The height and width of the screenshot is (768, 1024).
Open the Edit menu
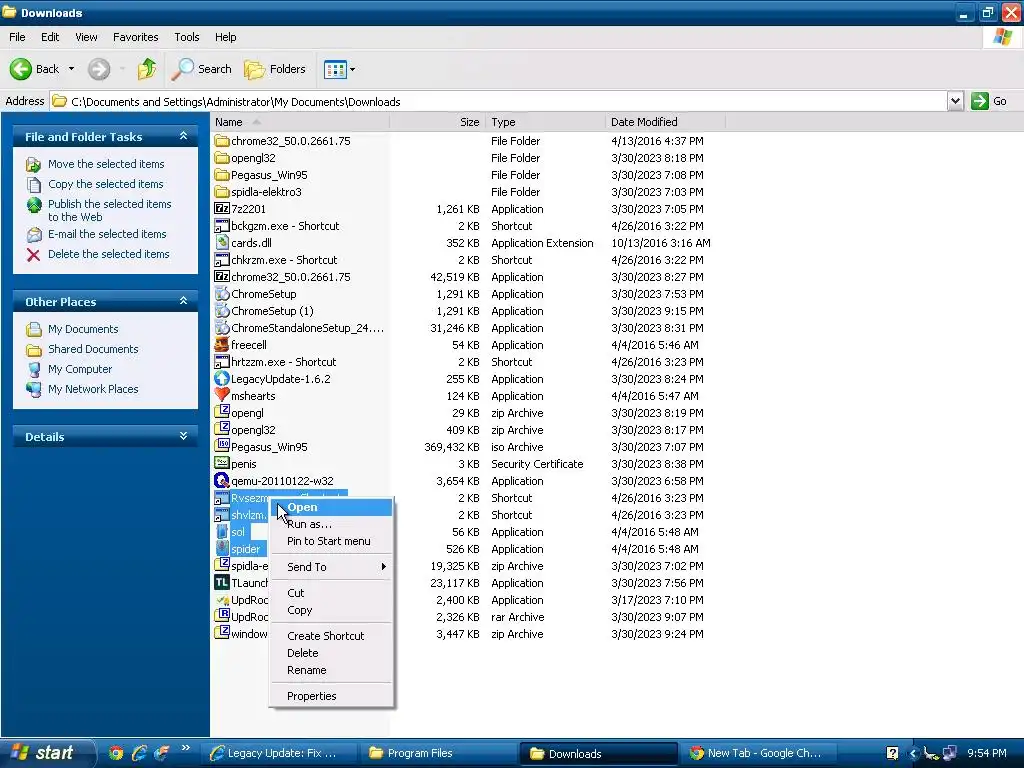pyautogui.click(x=50, y=37)
